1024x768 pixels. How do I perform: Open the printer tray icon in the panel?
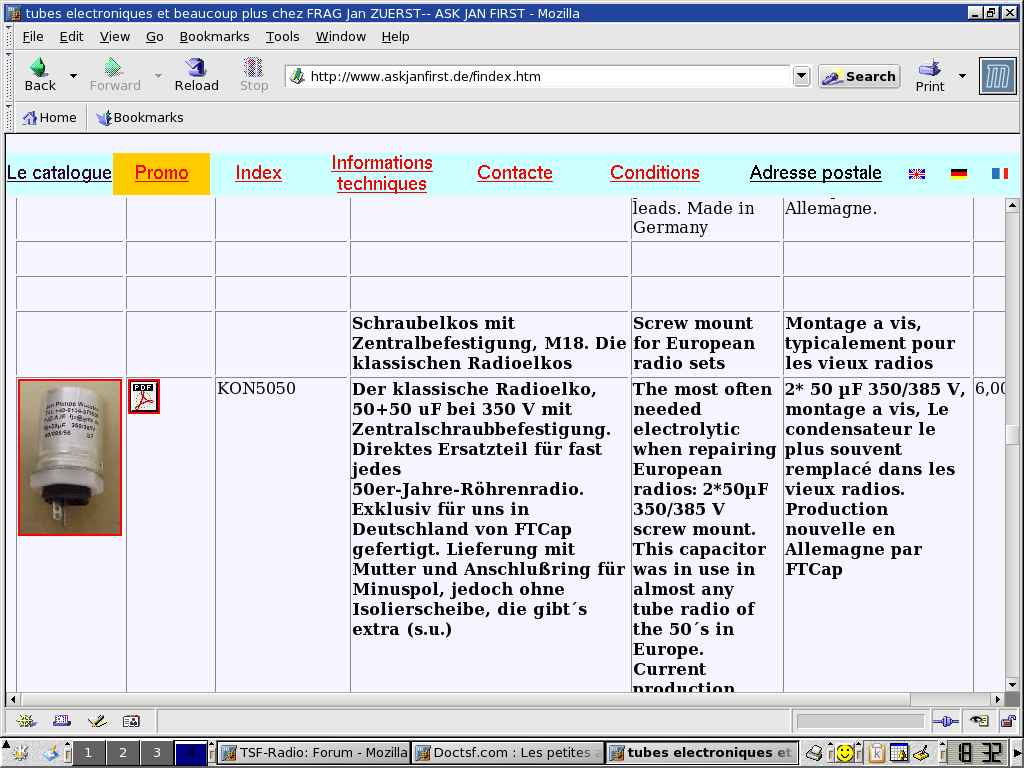pos(814,753)
